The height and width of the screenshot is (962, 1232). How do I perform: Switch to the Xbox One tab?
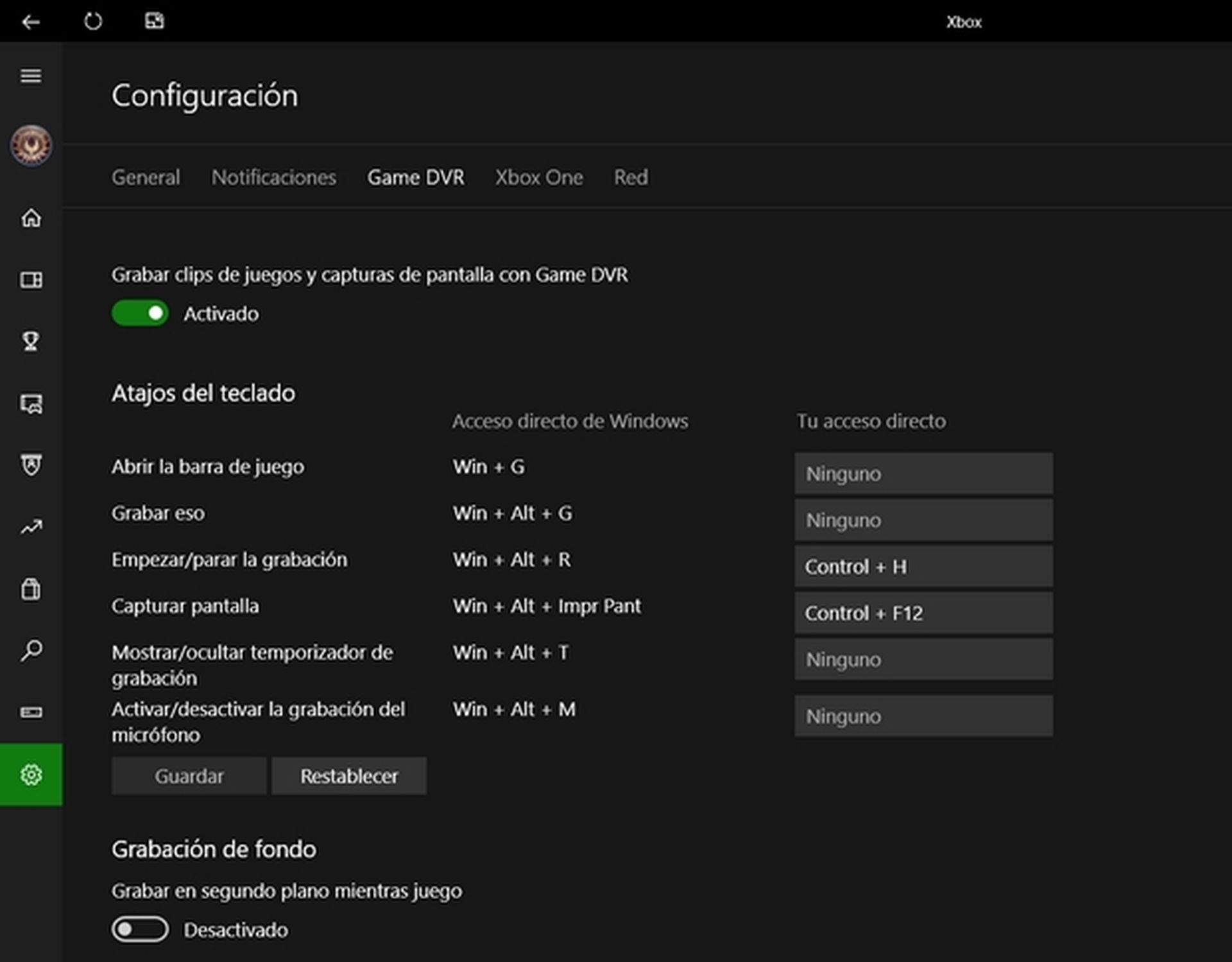click(538, 177)
